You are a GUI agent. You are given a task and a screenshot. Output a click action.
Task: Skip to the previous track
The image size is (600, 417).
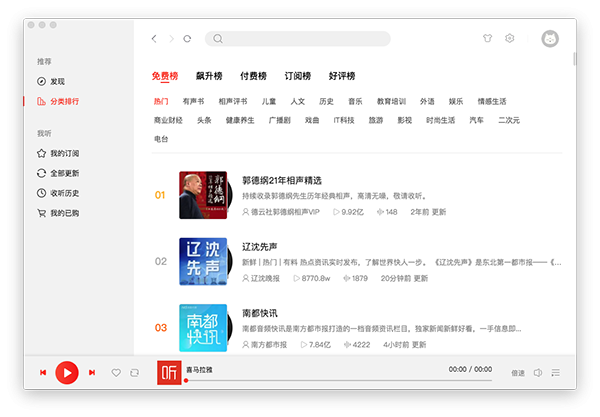point(43,373)
